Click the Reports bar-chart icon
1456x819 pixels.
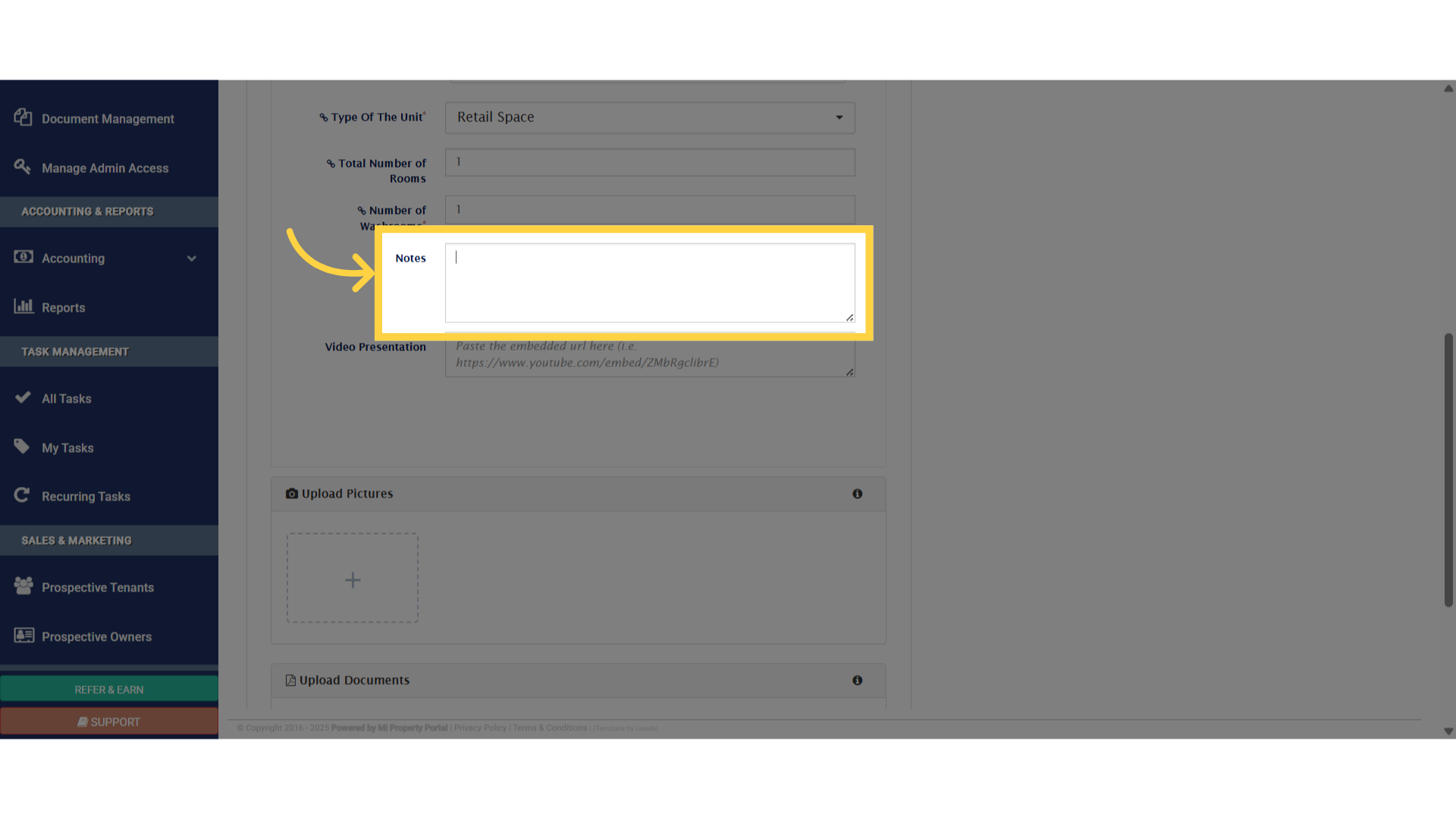[24, 306]
